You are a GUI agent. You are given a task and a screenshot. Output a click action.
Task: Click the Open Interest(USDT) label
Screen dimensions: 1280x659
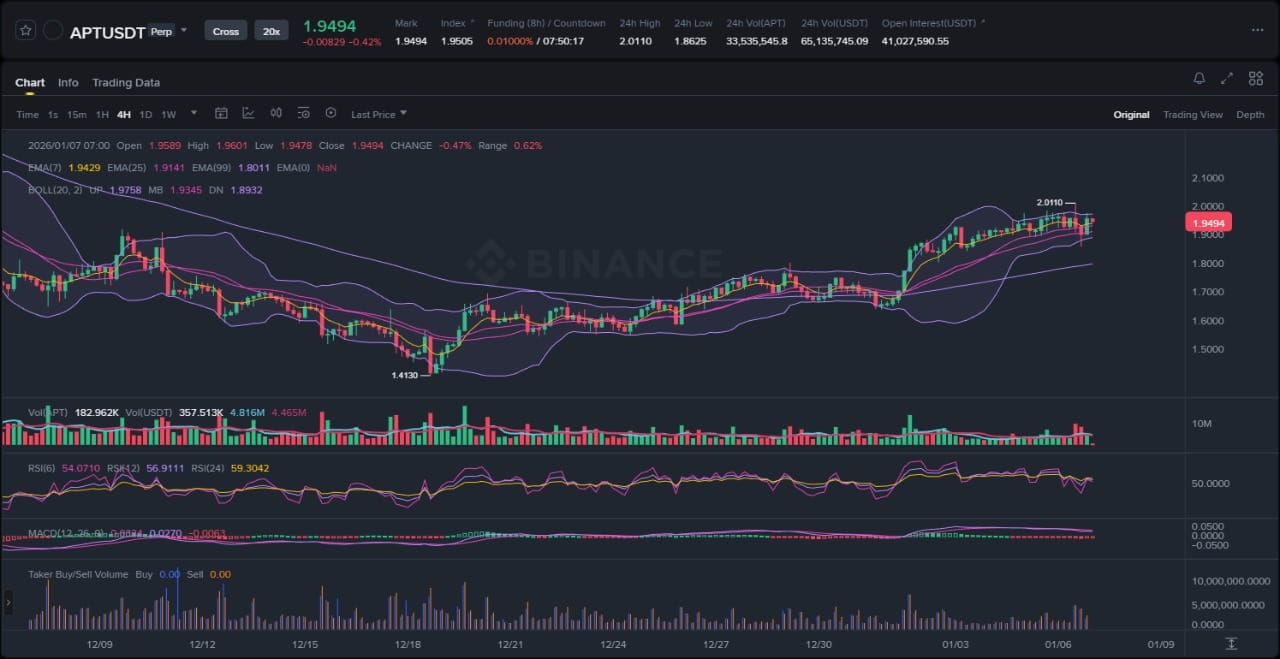[x=929, y=23]
